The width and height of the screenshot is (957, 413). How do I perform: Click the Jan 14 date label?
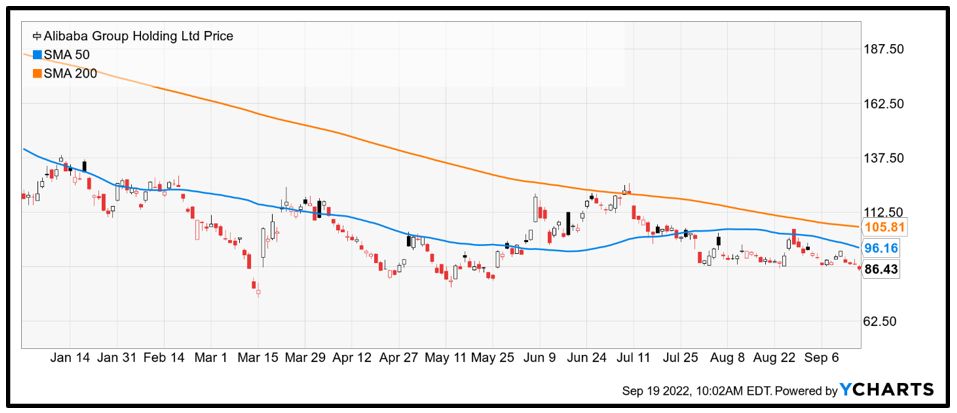[x=70, y=357]
